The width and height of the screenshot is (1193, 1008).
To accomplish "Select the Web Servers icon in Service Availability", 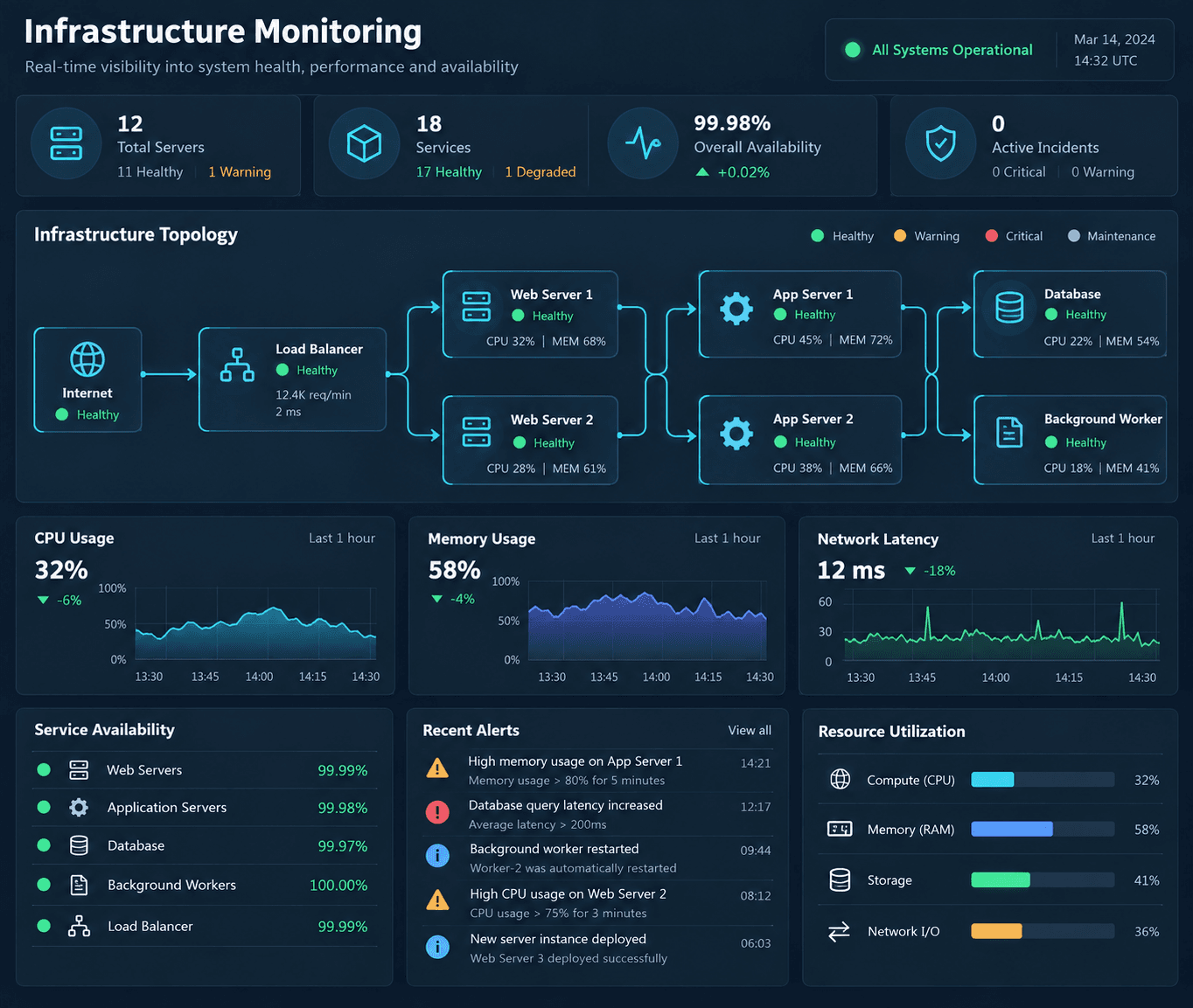I will (79, 770).
